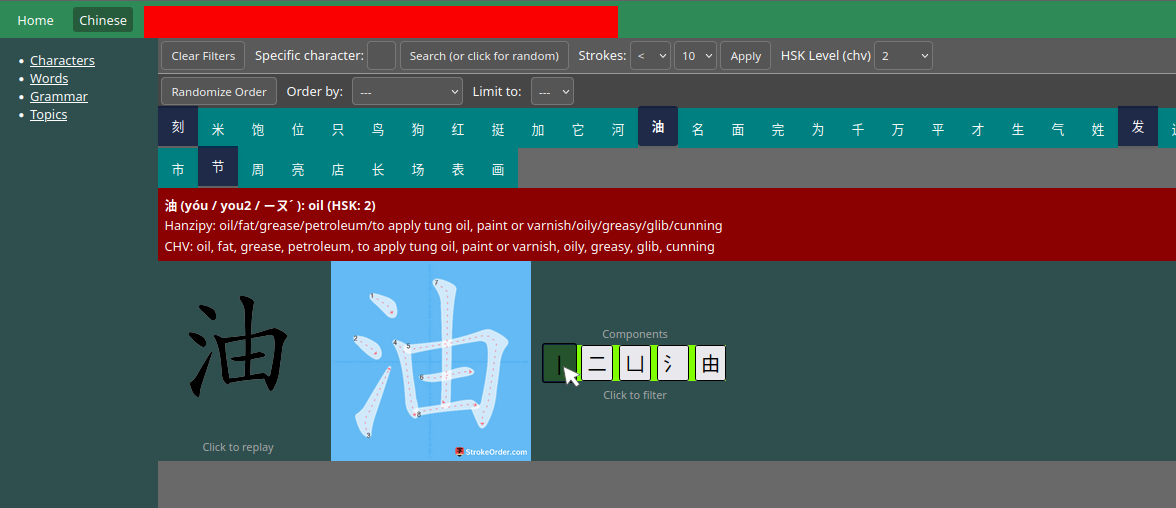This screenshot has height=508, width=1176.
Task: Select the character 表 tile
Action: click(458, 170)
